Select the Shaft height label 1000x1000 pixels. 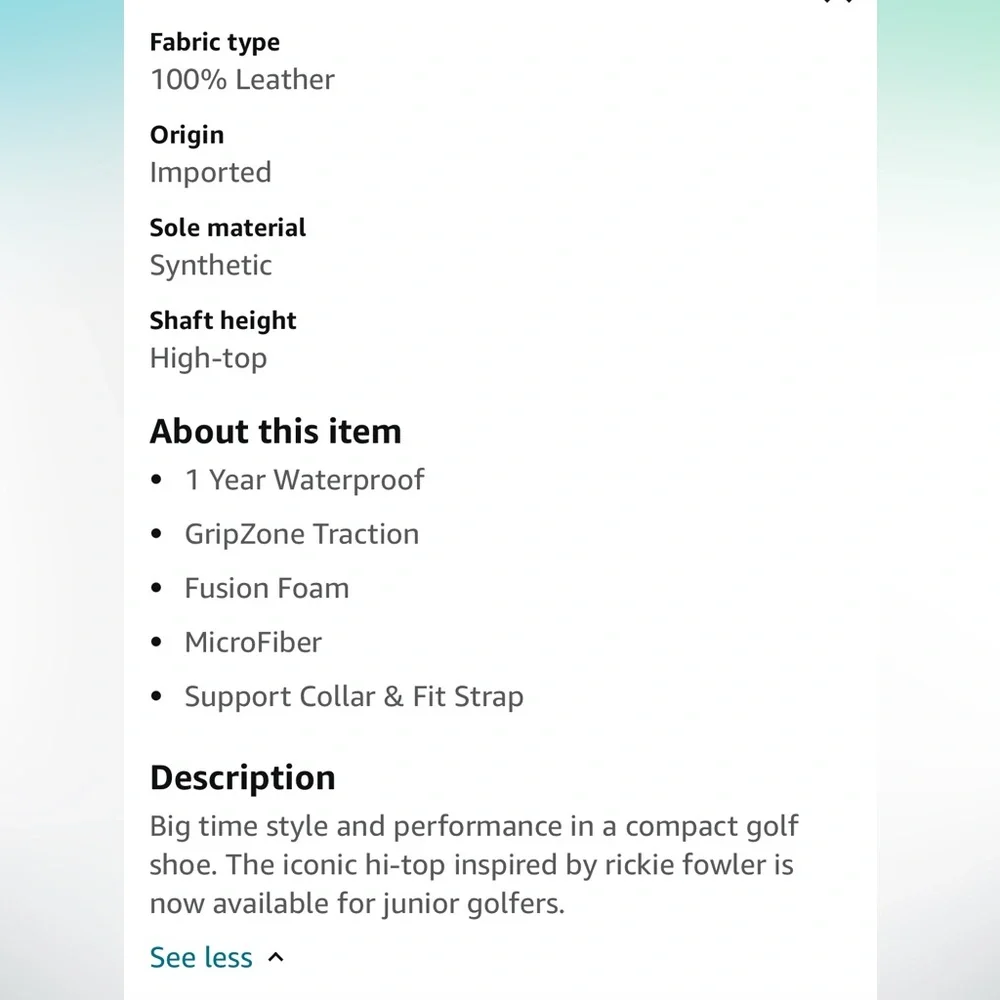tap(223, 321)
